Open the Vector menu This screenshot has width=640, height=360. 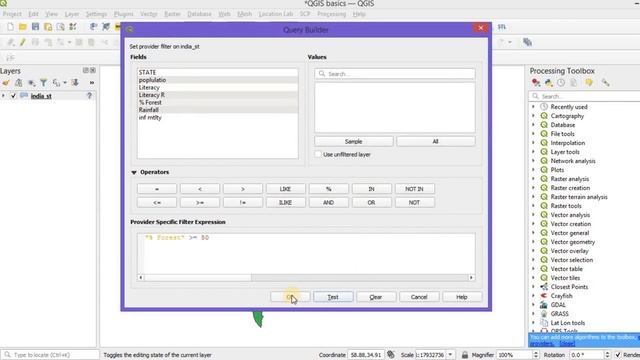coord(149,14)
